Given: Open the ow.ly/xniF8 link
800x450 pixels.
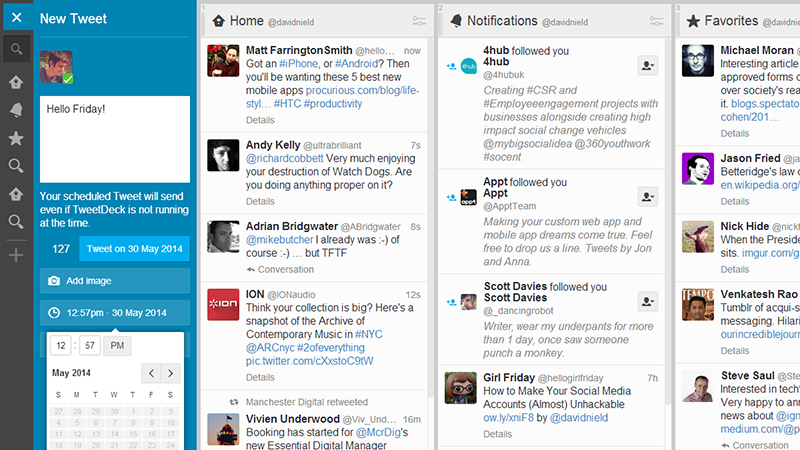Looking at the screenshot, I should (508, 417).
